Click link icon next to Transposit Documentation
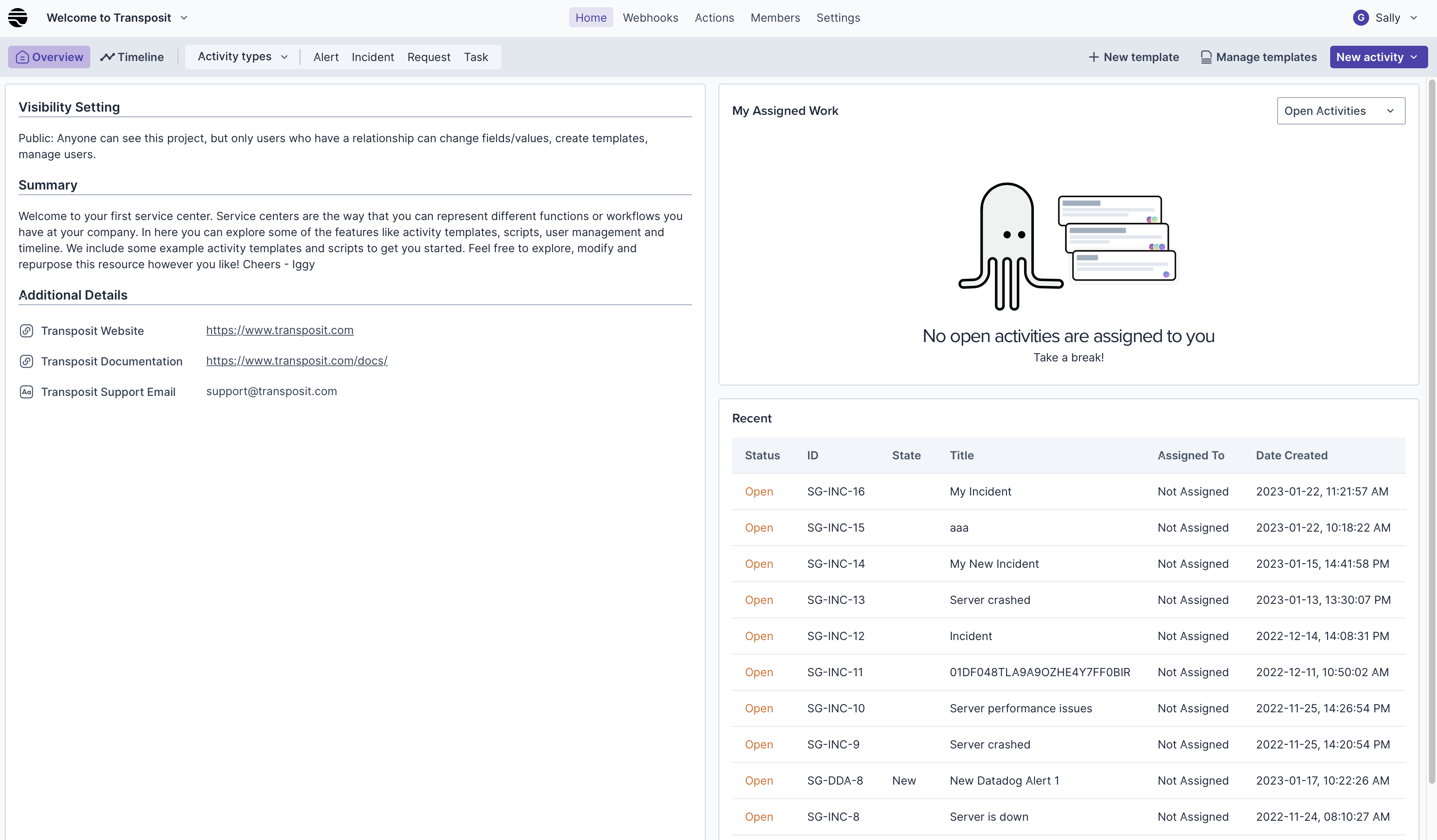Viewport: 1437px width, 840px height. click(26, 361)
